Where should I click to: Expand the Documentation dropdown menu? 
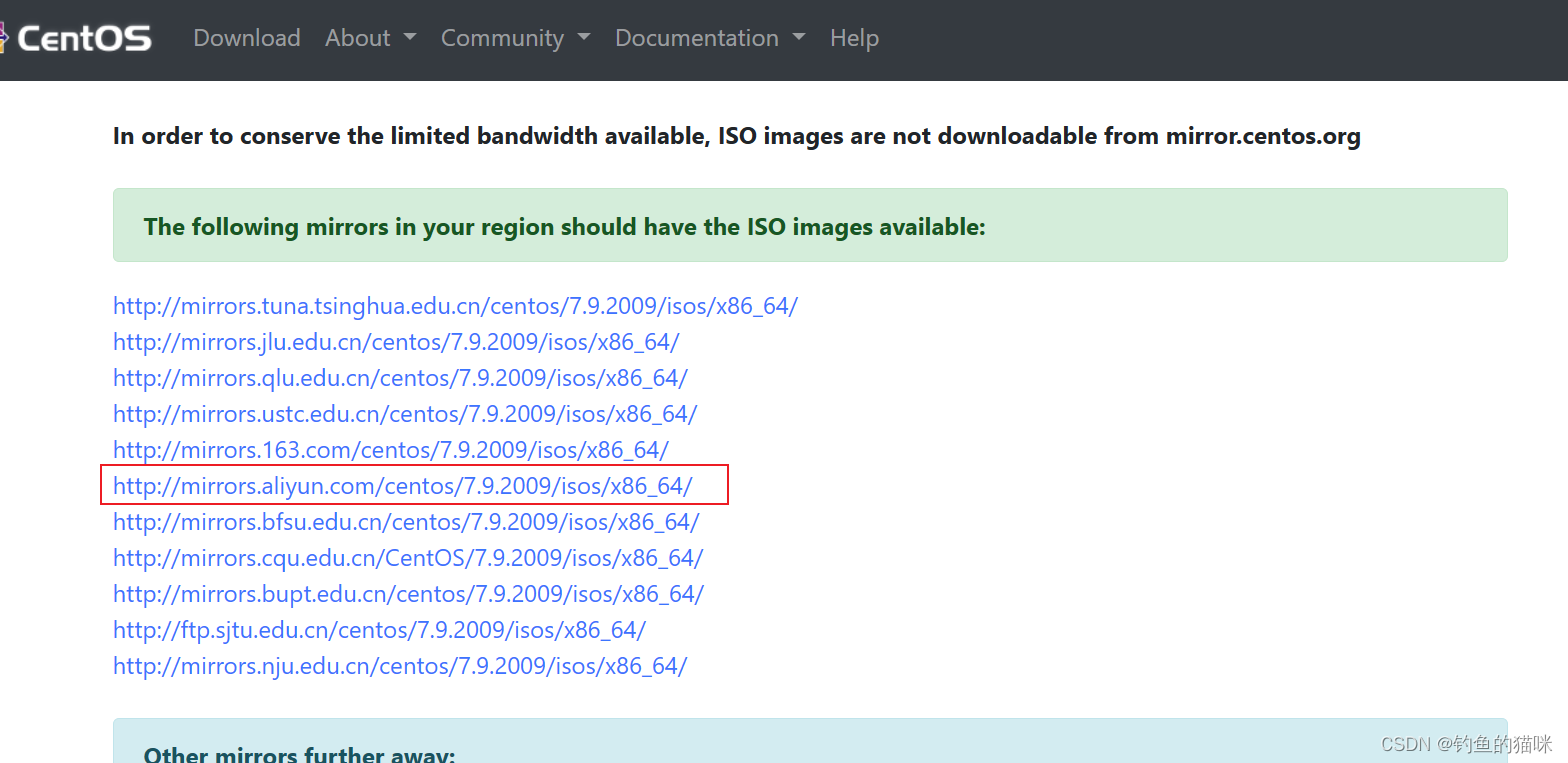710,38
